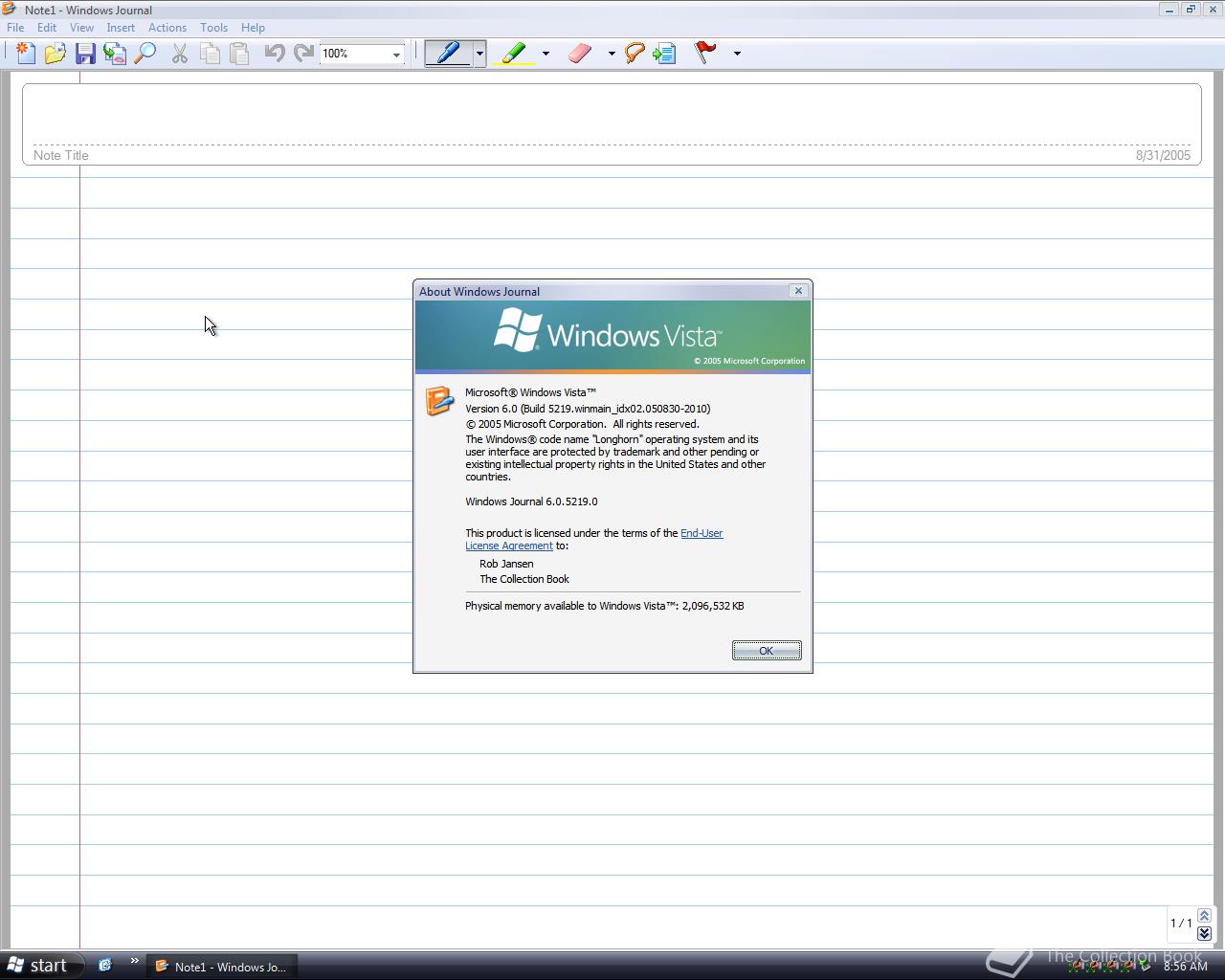Select the Eraser tool
Screen dimensions: 1225x980
[580, 54]
